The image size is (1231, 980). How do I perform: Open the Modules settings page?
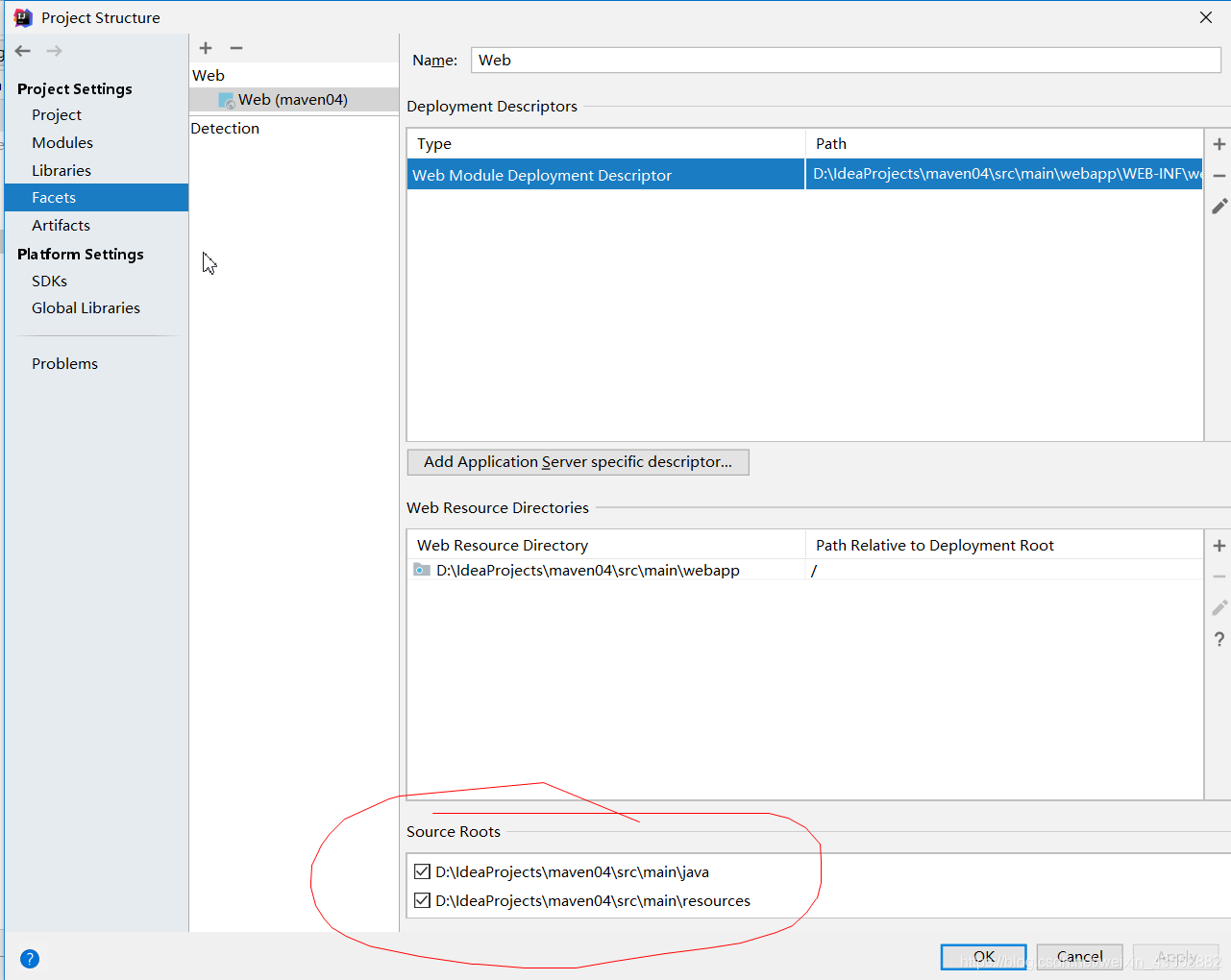point(62,142)
